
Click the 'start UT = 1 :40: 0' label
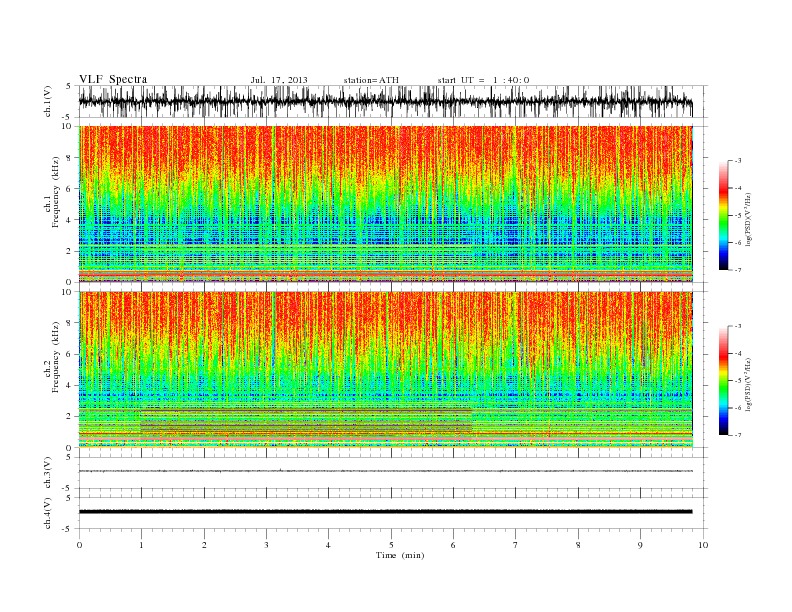(483, 80)
